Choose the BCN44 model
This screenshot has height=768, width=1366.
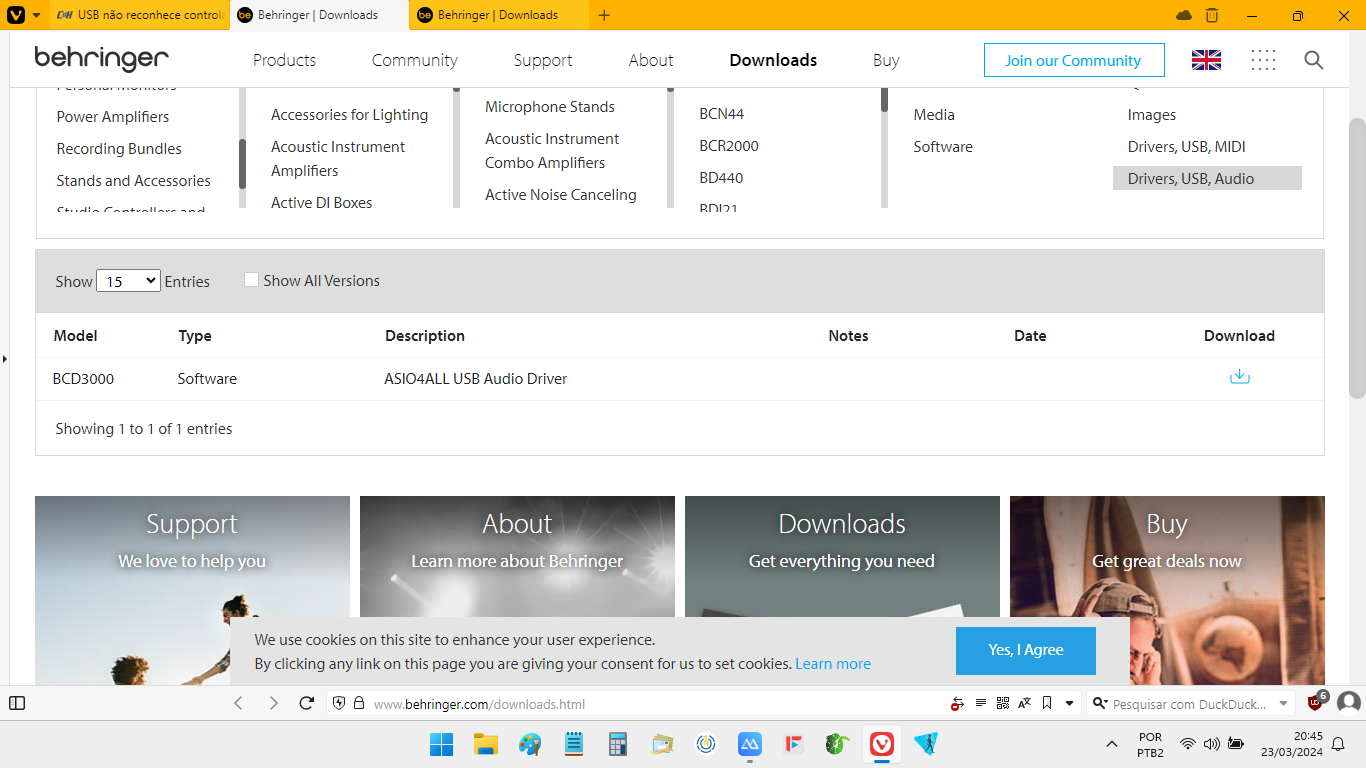pos(722,113)
